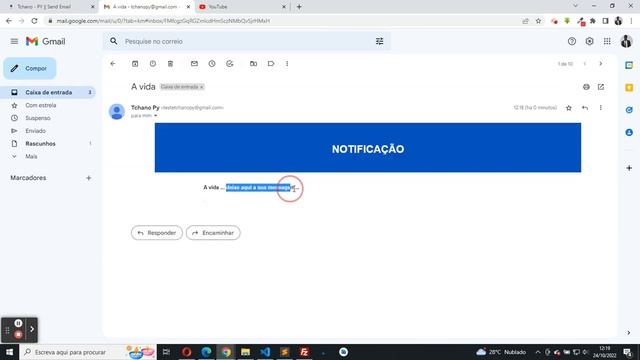
Task: Add email to Tasks
Action: [230, 64]
